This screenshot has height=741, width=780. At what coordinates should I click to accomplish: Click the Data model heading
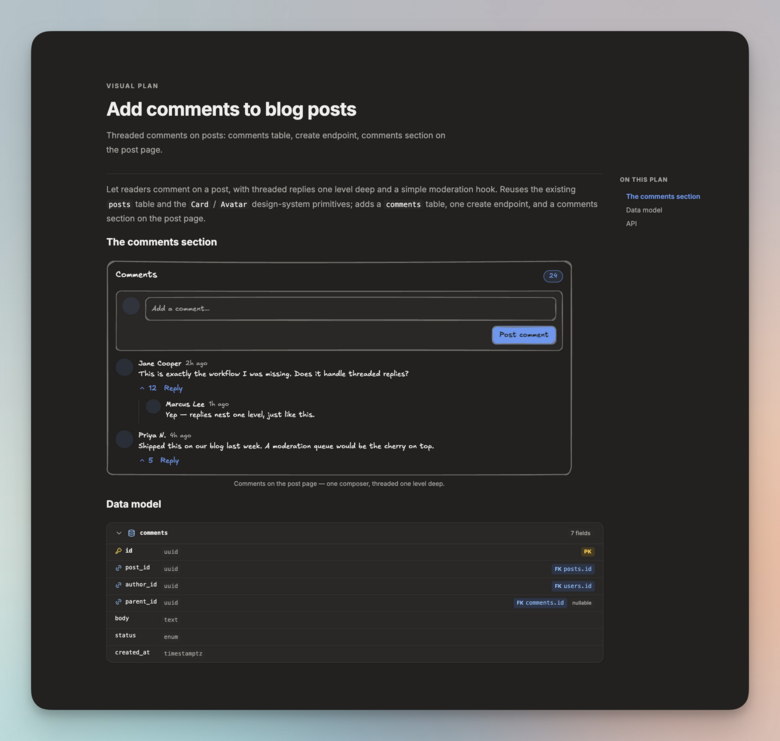(x=134, y=504)
